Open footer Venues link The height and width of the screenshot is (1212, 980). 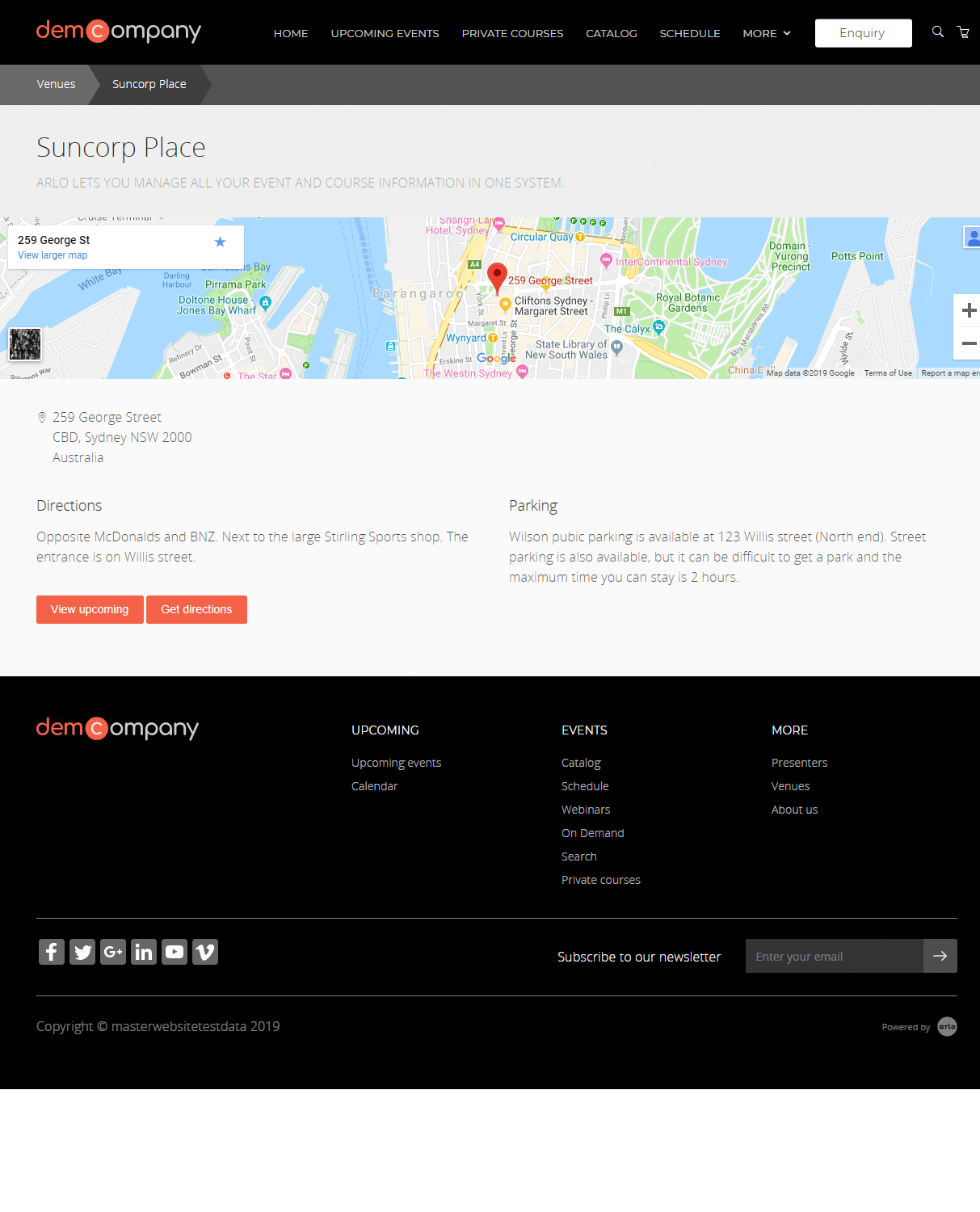click(x=791, y=786)
